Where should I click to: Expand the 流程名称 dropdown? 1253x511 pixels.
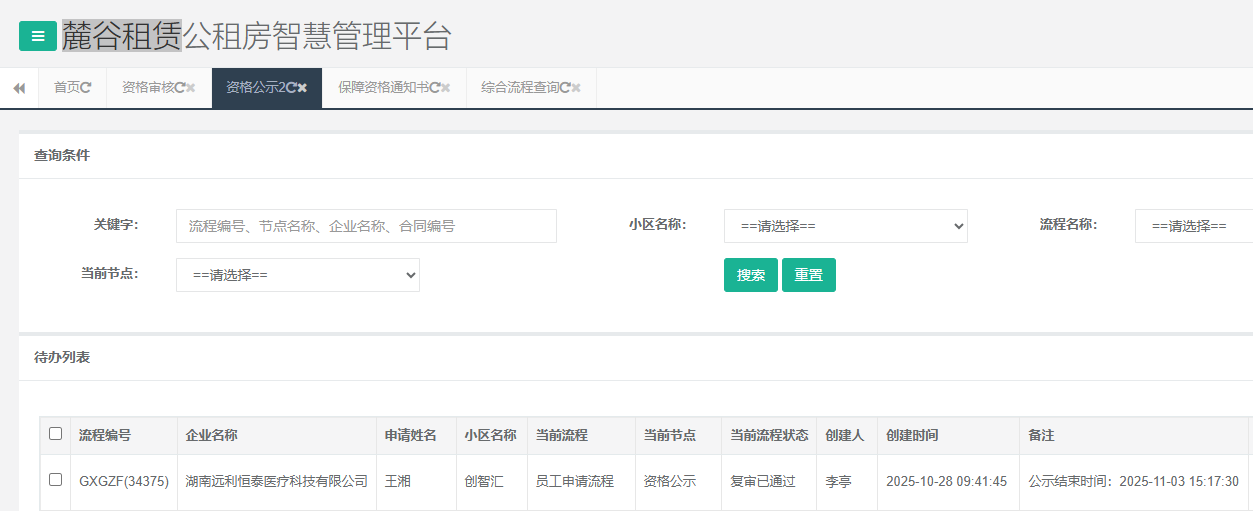click(x=1192, y=226)
